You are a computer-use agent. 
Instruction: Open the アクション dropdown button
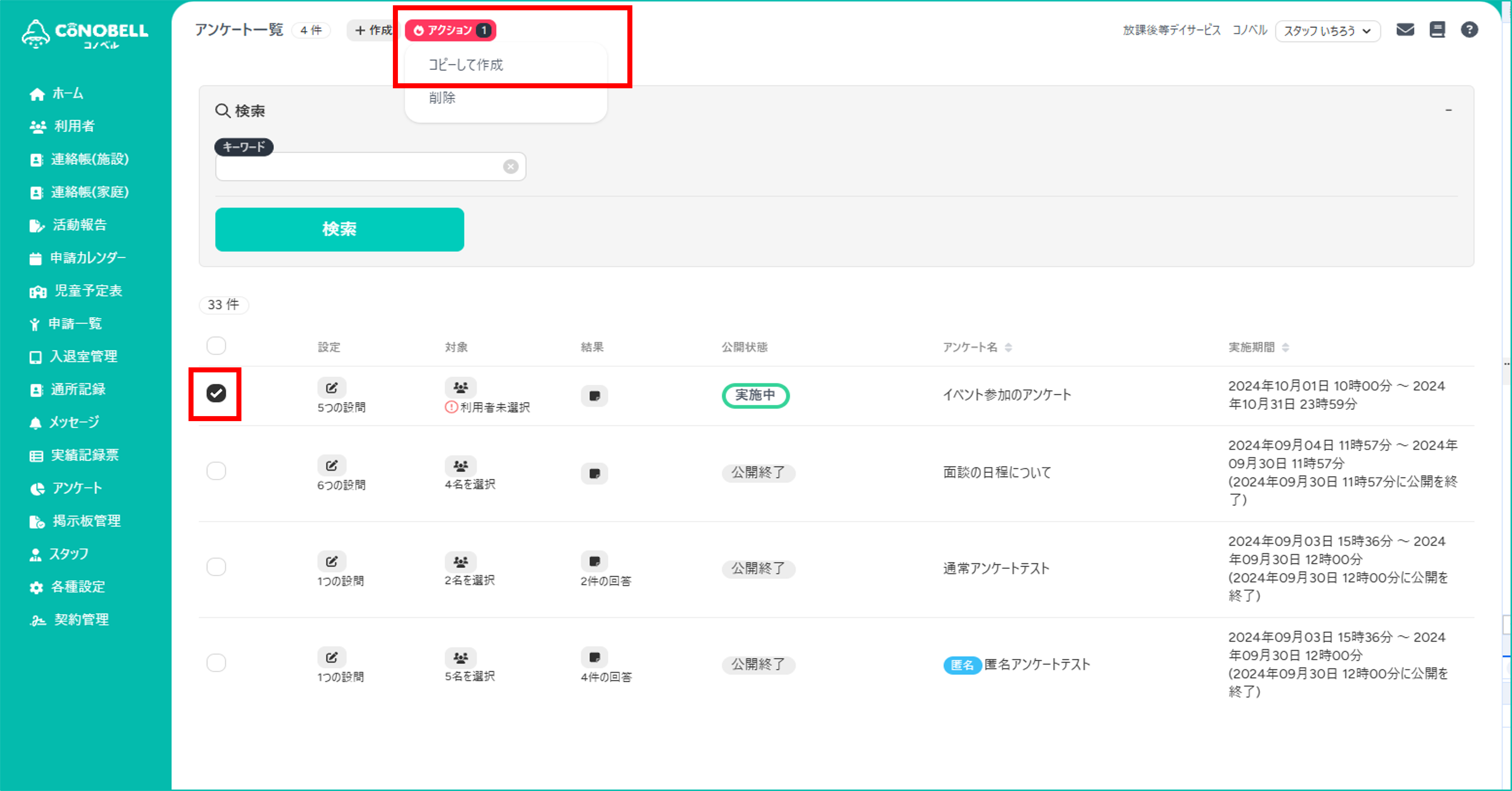coord(451,30)
